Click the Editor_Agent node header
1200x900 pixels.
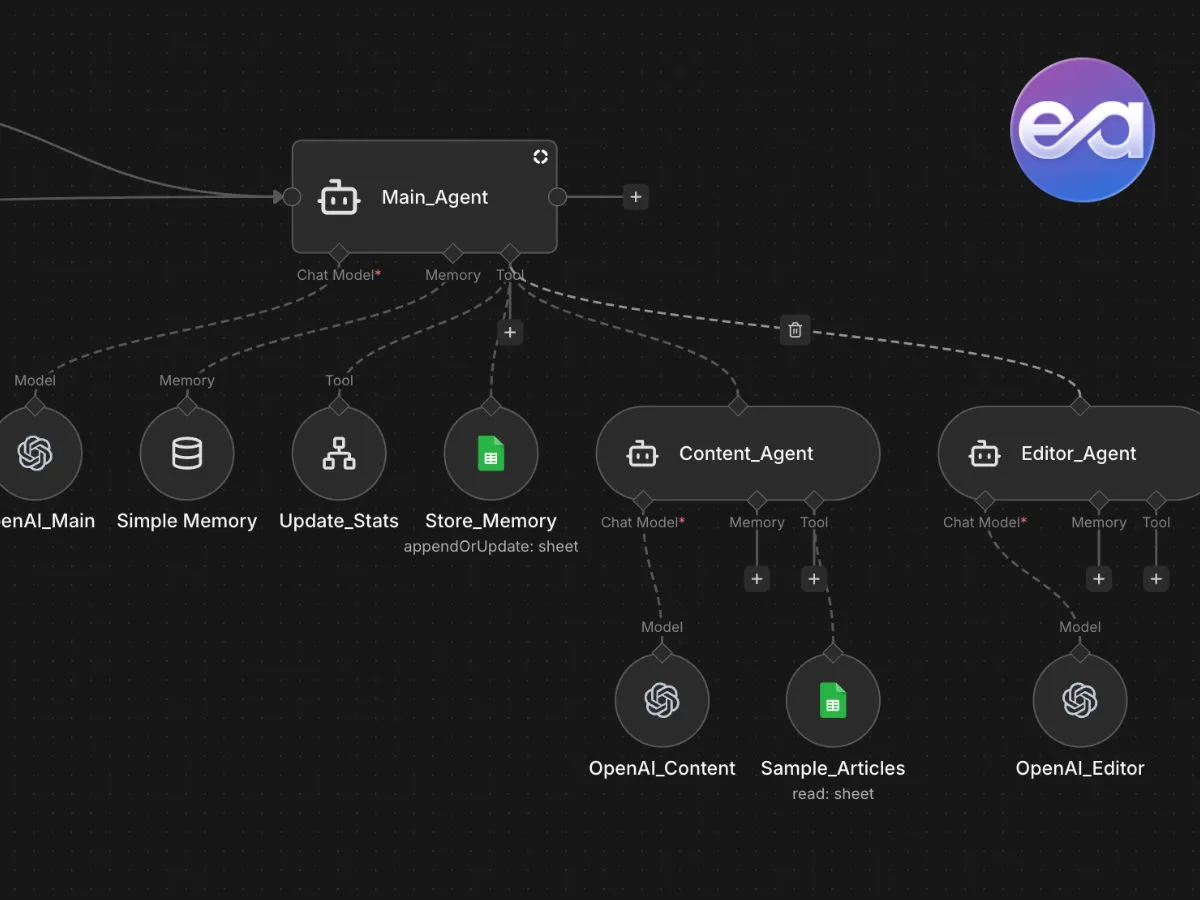[1078, 453]
